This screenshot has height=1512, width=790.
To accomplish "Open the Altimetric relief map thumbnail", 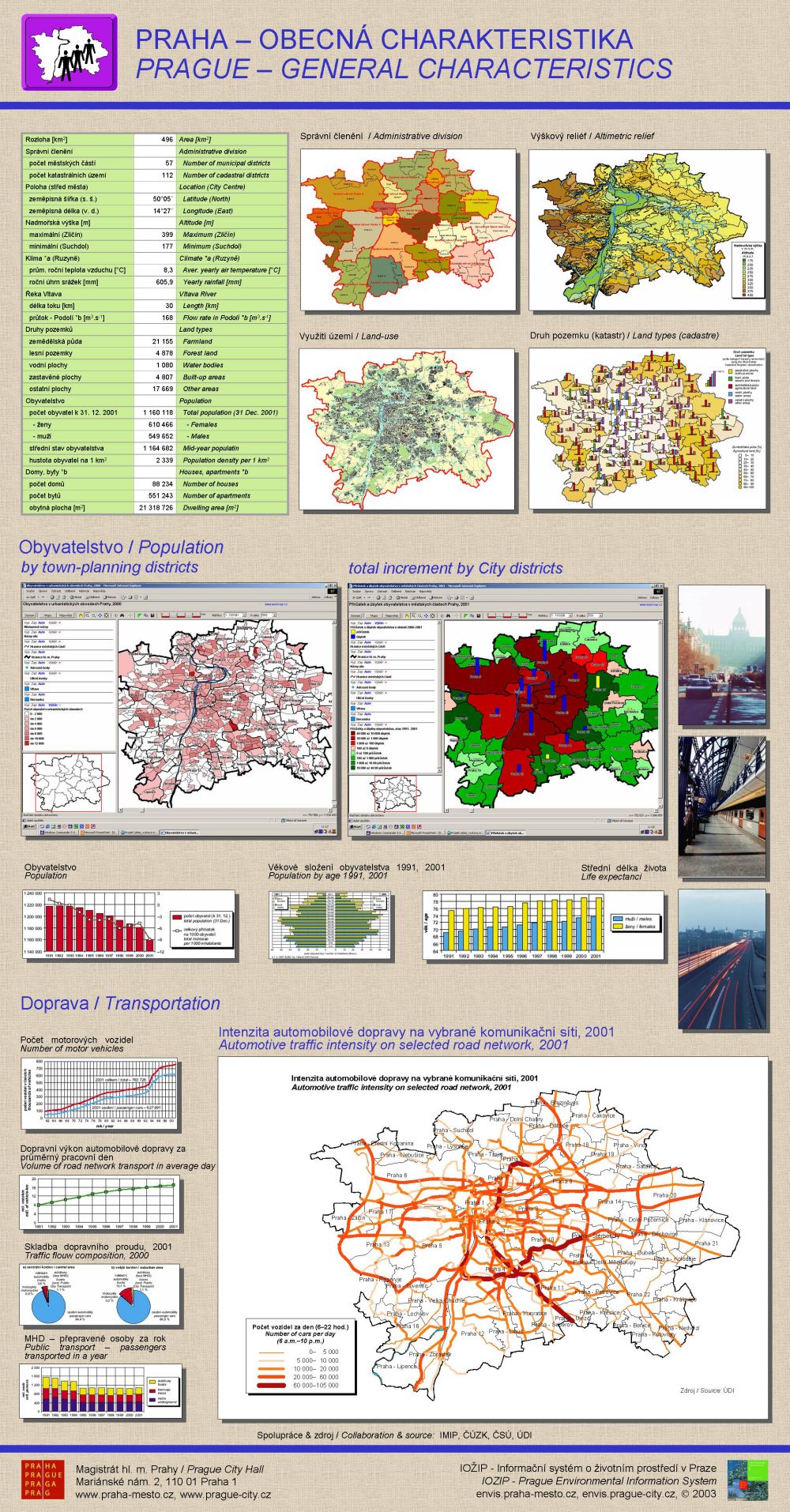I will [x=648, y=230].
